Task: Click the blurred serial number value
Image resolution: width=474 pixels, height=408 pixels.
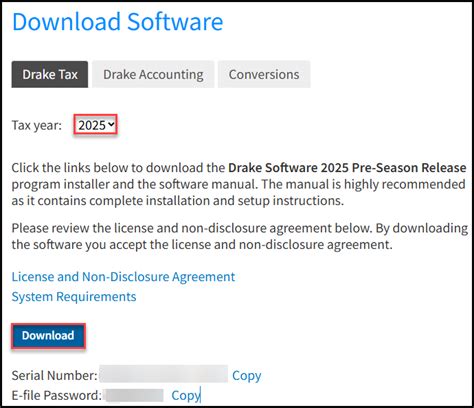Action: (x=164, y=374)
